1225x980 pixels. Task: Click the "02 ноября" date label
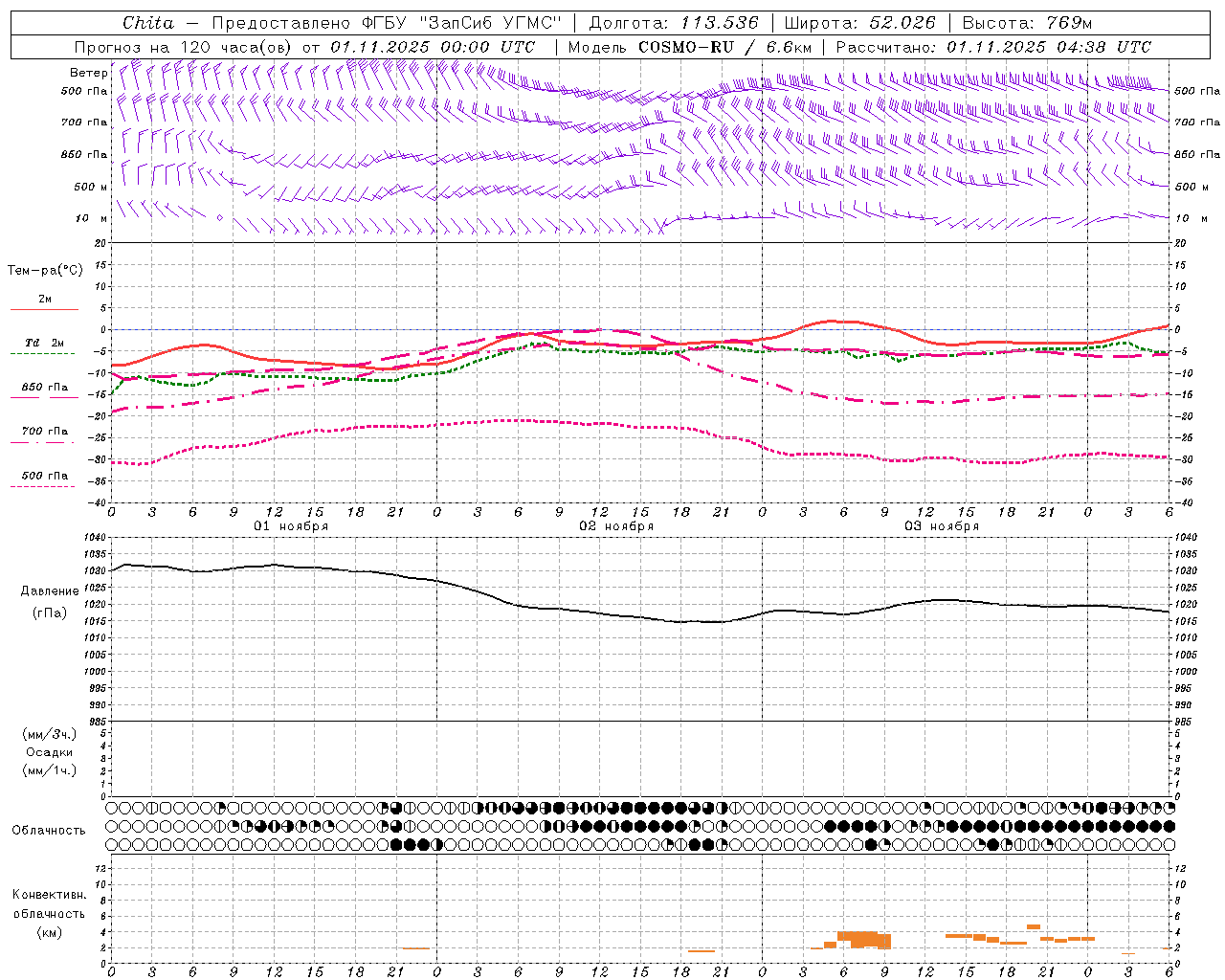click(x=616, y=526)
